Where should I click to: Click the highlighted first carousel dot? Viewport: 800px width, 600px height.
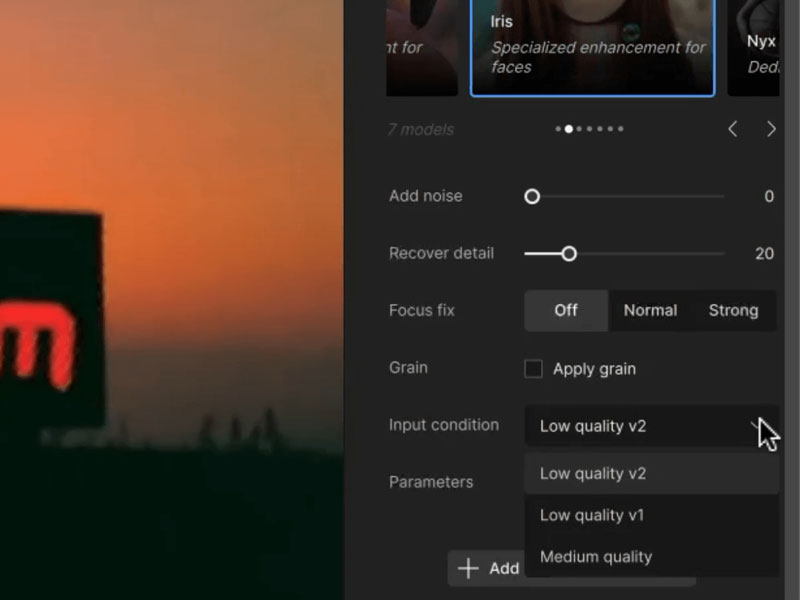click(568, 128)
